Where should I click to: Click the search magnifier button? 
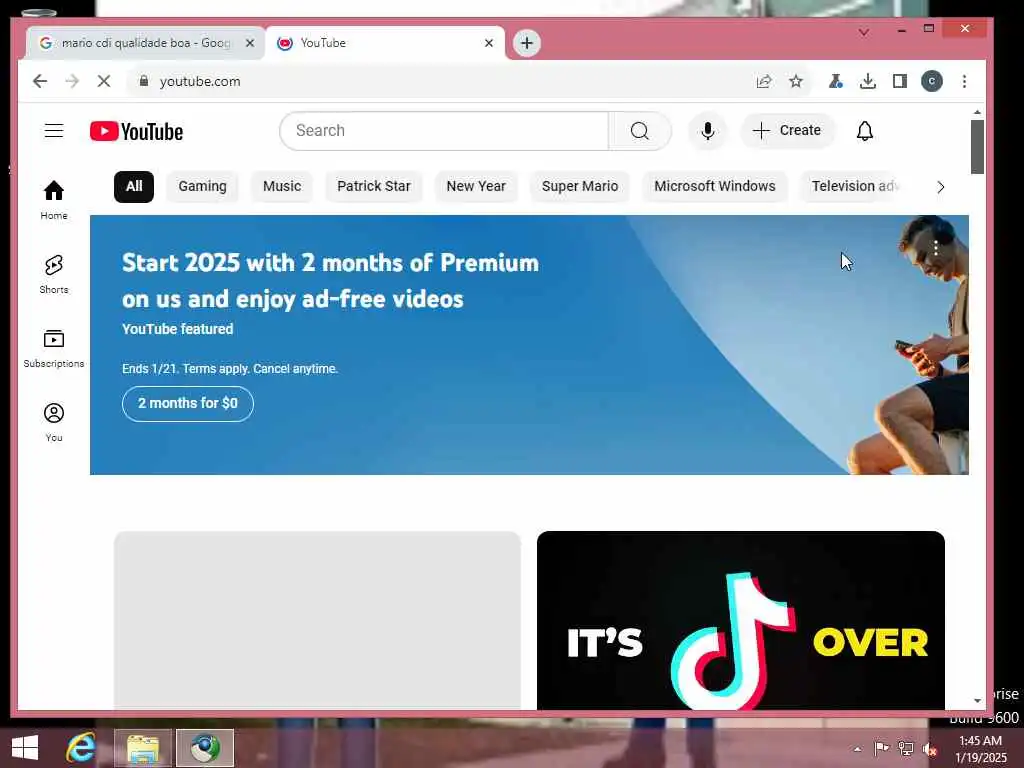pos(640,131)
